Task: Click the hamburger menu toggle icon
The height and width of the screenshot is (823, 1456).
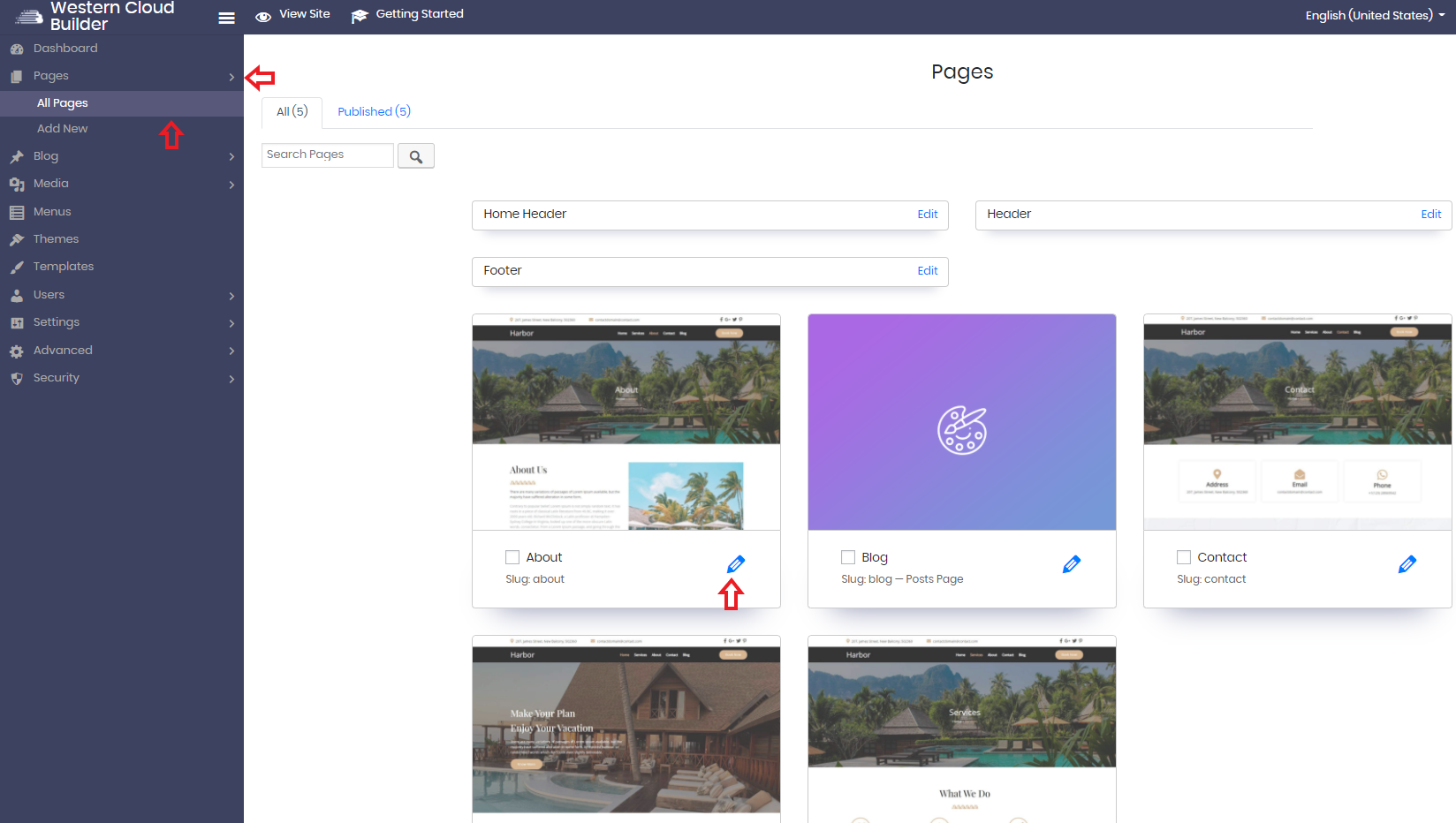Action: (226, 18)
